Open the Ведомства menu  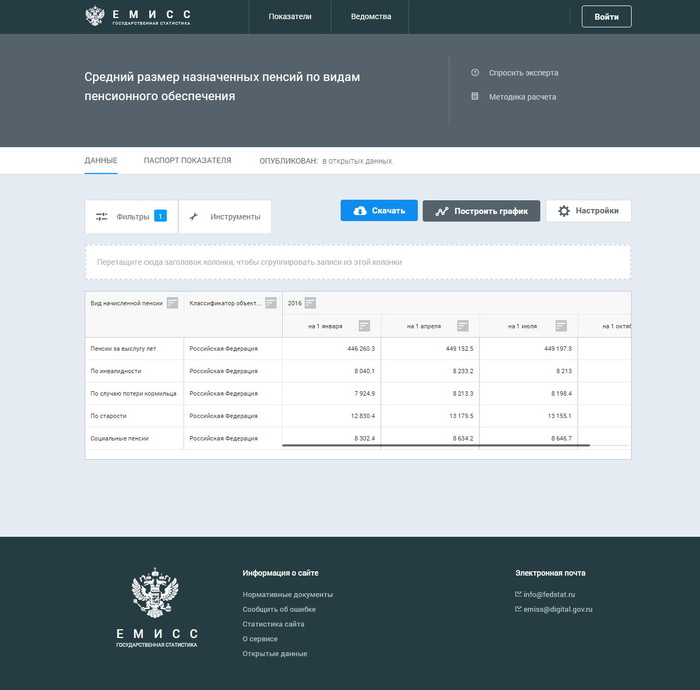point(371,17)
